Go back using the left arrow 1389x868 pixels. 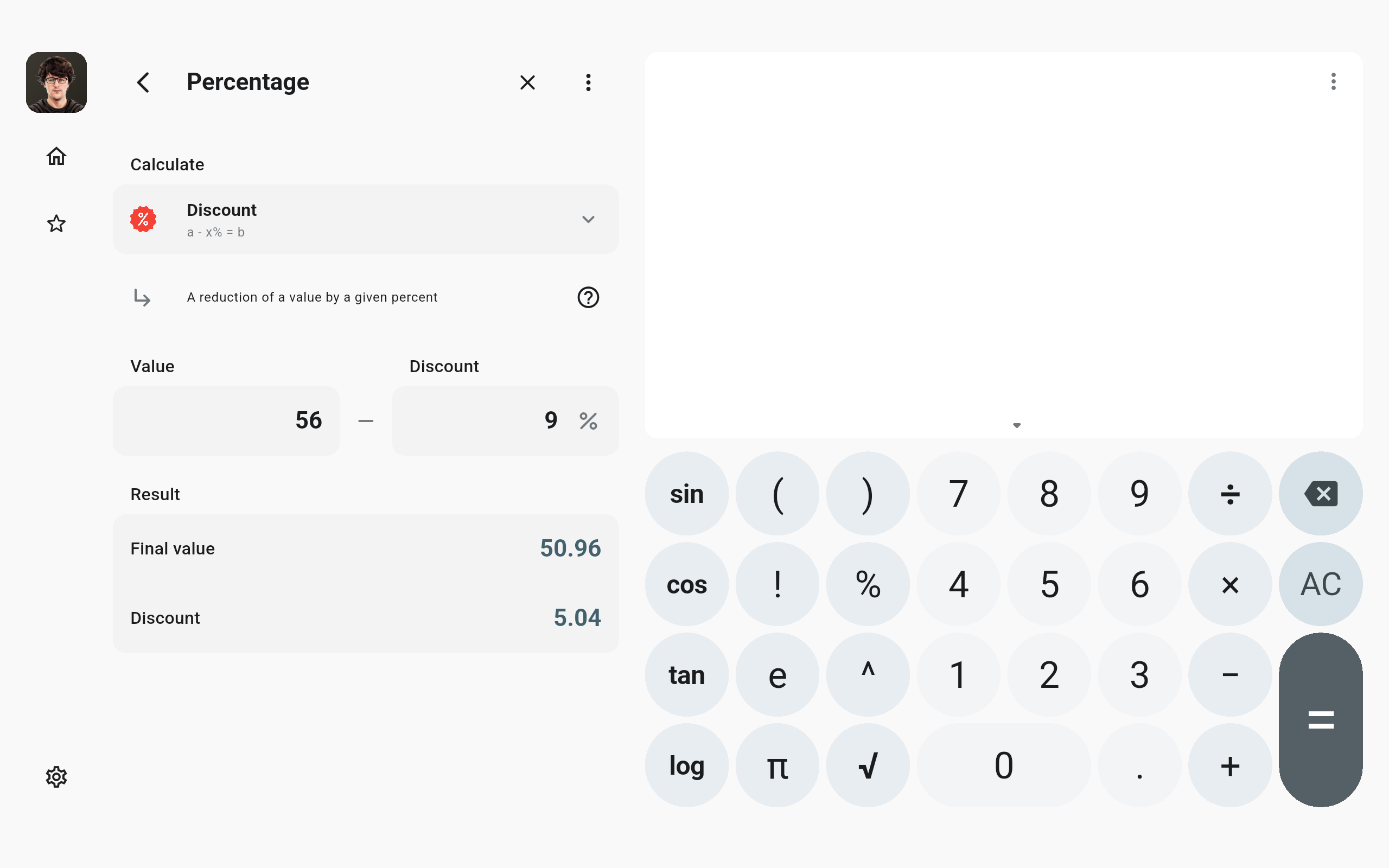tap(143, 82)
